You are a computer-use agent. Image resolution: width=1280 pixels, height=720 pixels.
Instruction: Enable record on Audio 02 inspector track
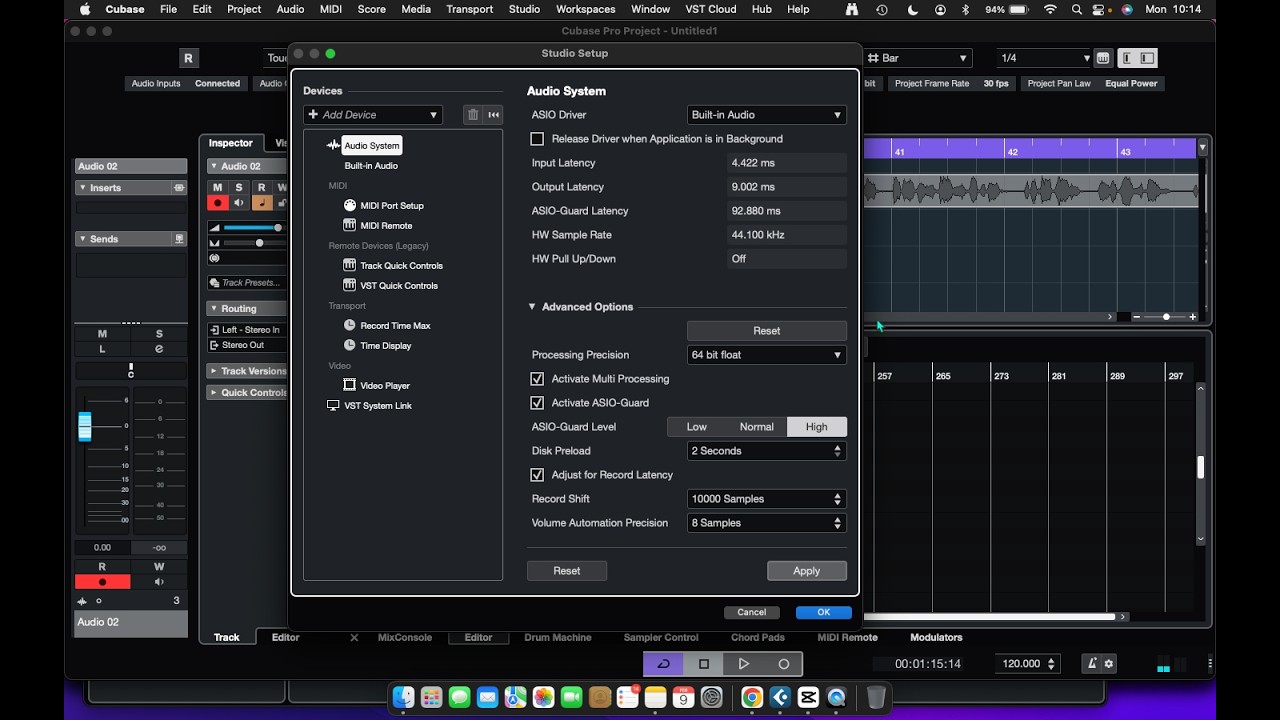coord(217,203)
